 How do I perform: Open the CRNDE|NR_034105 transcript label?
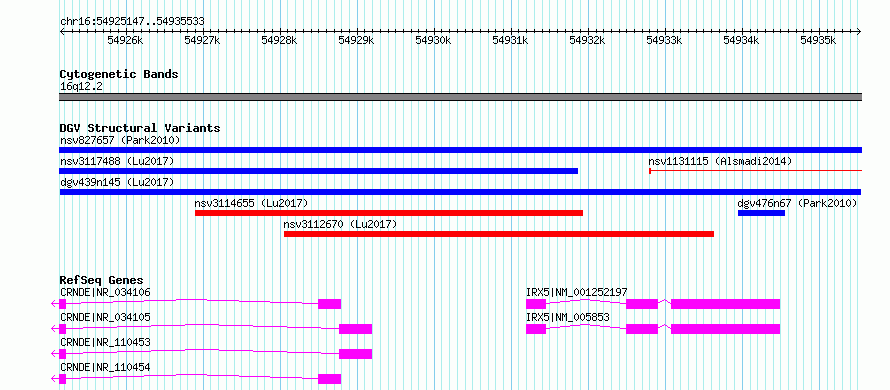pyautogui.click(x=106, y=317)
